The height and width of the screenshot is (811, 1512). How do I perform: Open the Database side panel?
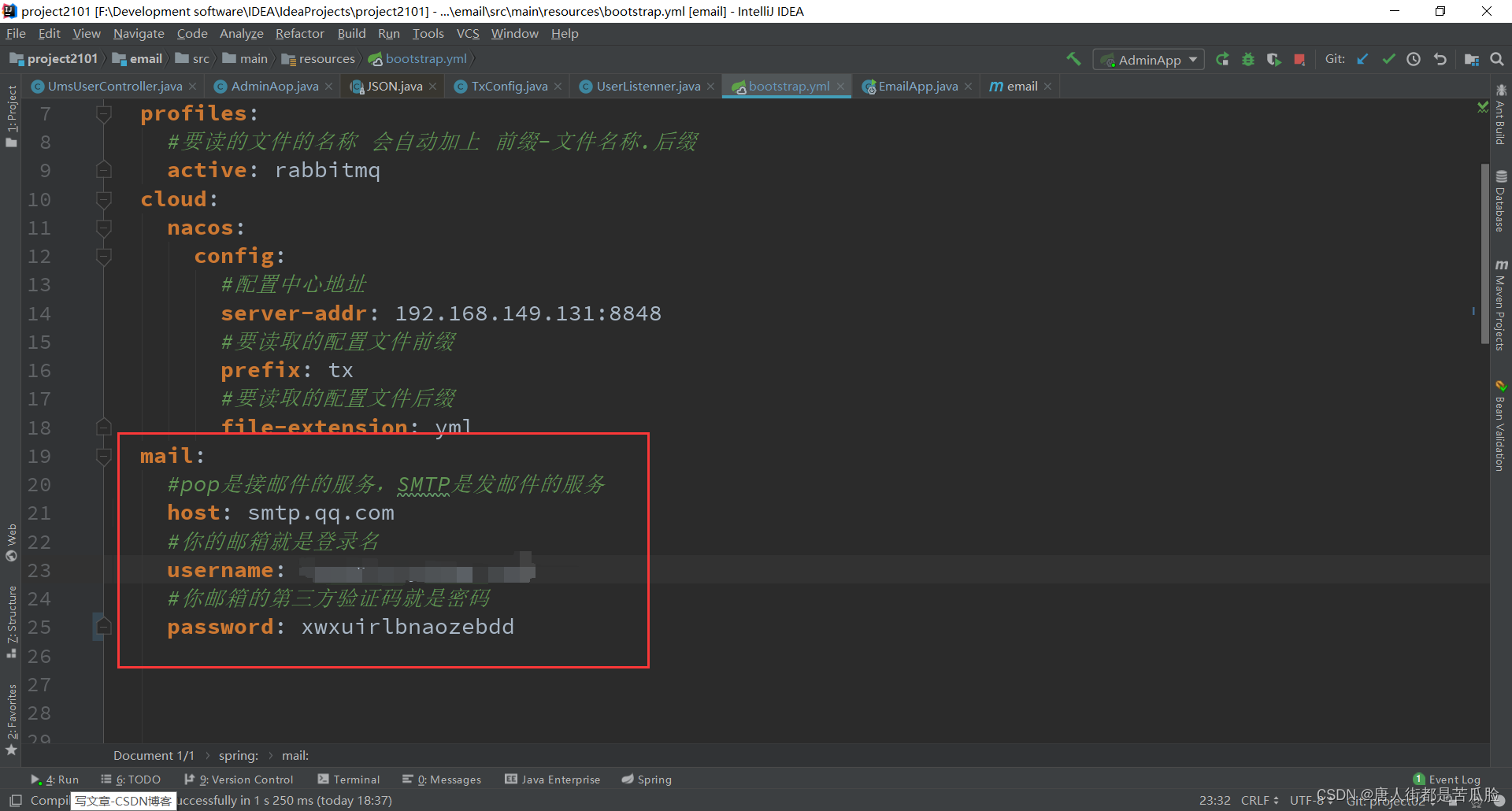click(1501, 202)
